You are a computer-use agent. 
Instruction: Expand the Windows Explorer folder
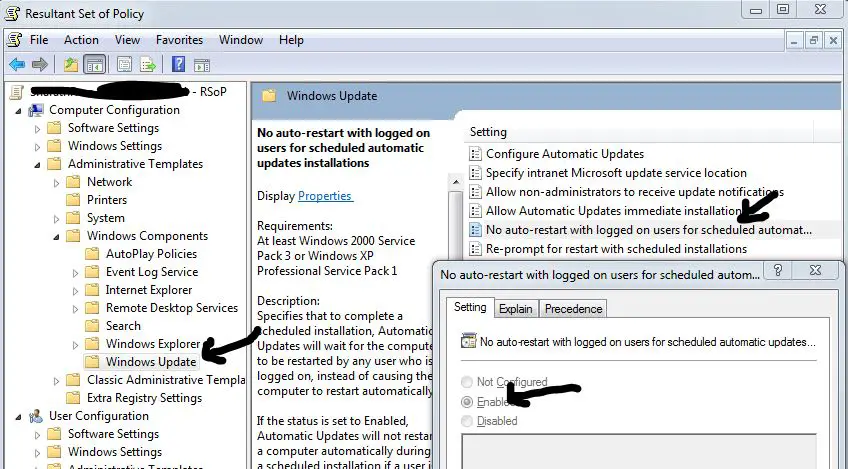tap(76, 345)
